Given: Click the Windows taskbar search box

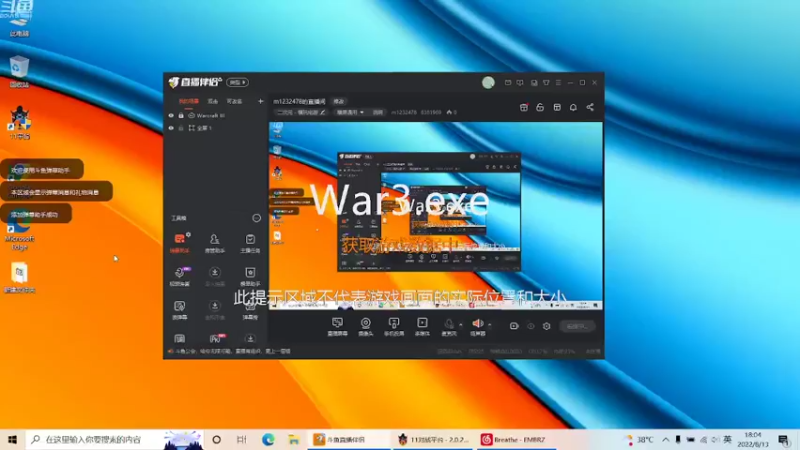Looking at the screenshot, I should tap(114, 439).
